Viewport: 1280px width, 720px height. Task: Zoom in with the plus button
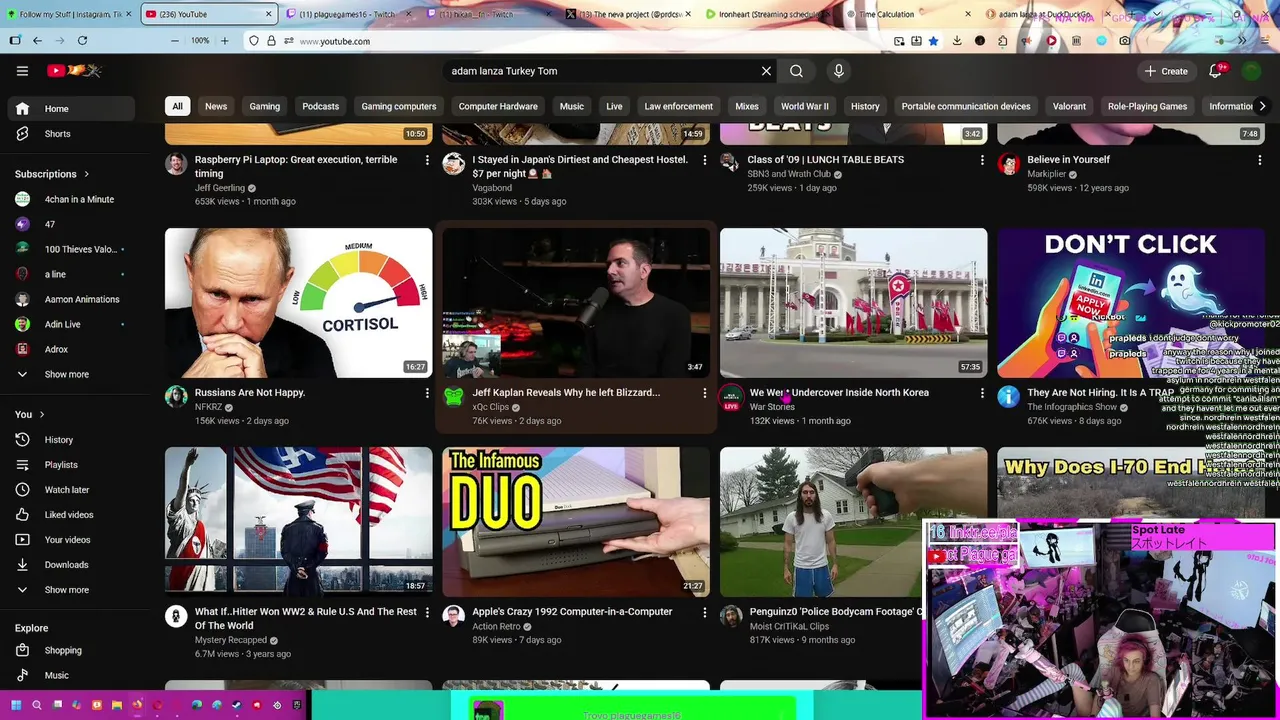pyautogui.click(x=224, y=41)
